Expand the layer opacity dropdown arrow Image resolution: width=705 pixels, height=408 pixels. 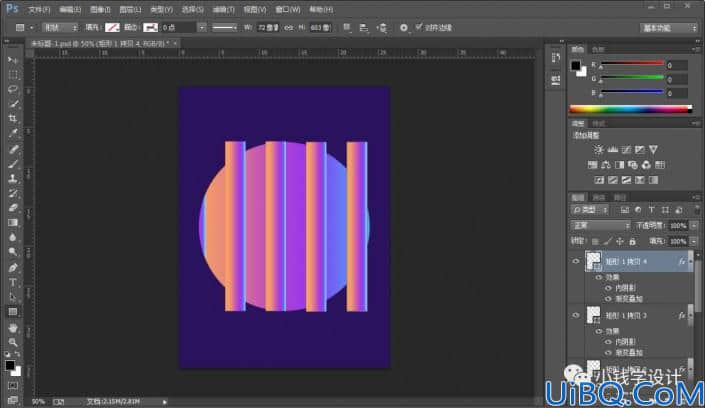(694, 226)
